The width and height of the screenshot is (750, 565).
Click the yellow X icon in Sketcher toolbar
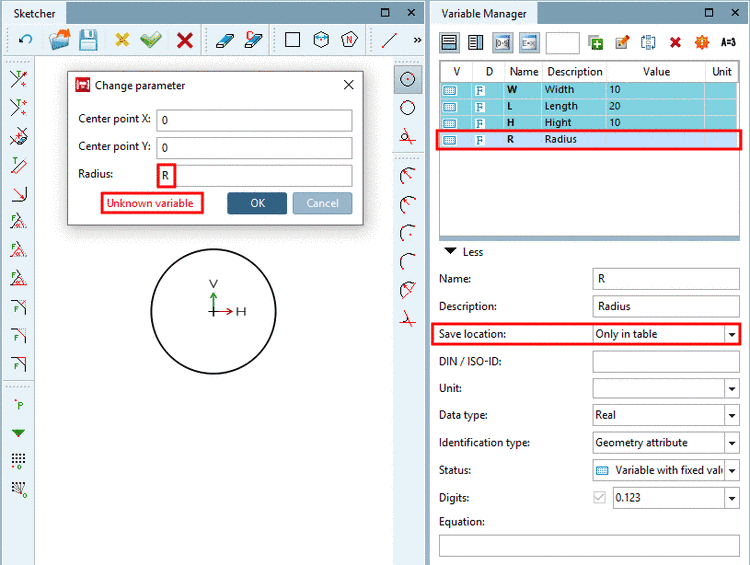pyautogui.click(x=122, y=40)
